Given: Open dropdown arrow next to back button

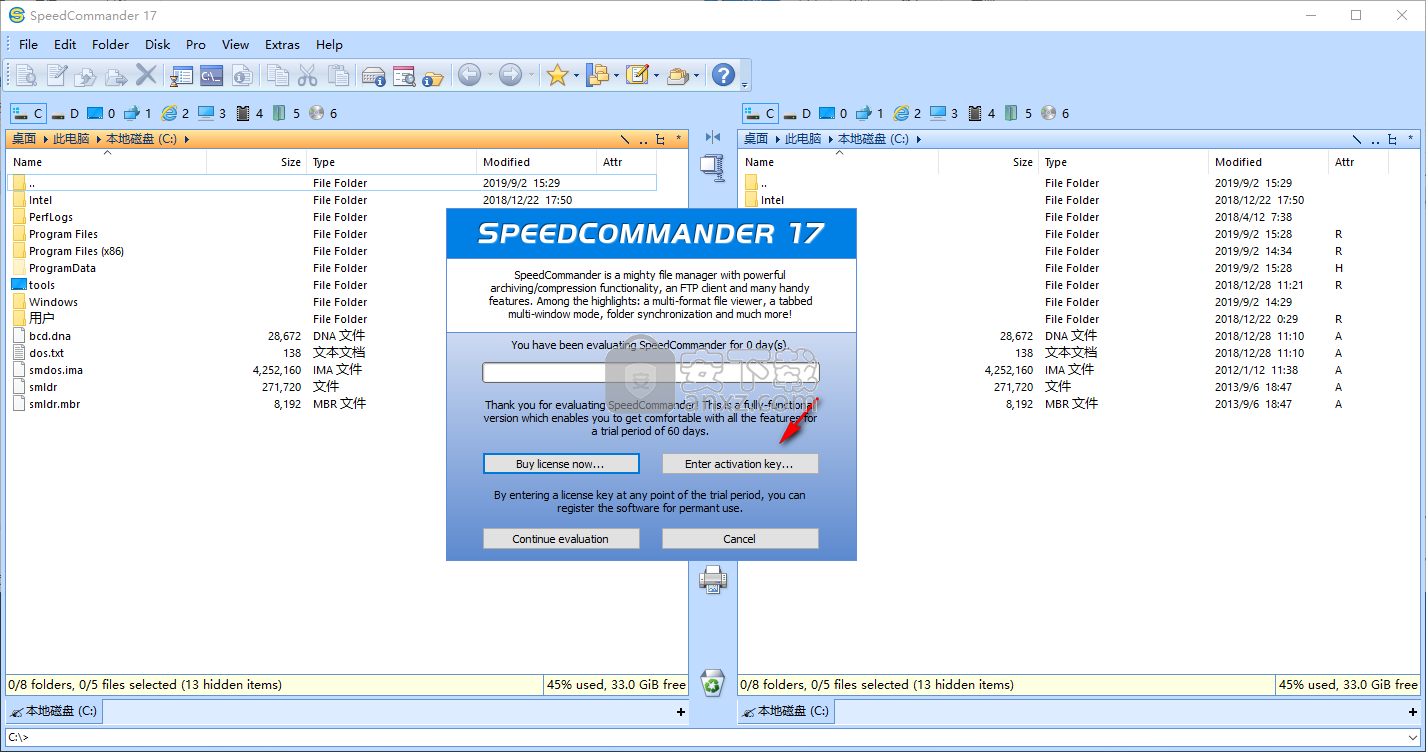Looking at the screenshot, I should (489, 75).
